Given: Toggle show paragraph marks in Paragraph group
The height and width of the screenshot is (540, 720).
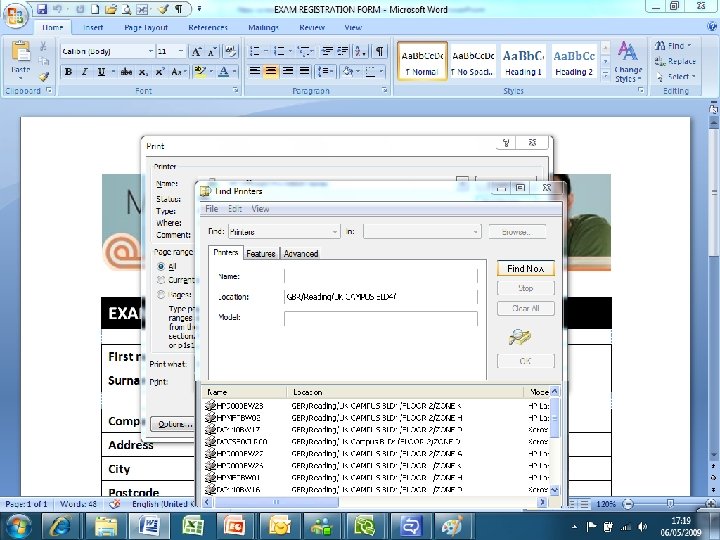Looking at the screenshot, I should click(x=380, y=51).
